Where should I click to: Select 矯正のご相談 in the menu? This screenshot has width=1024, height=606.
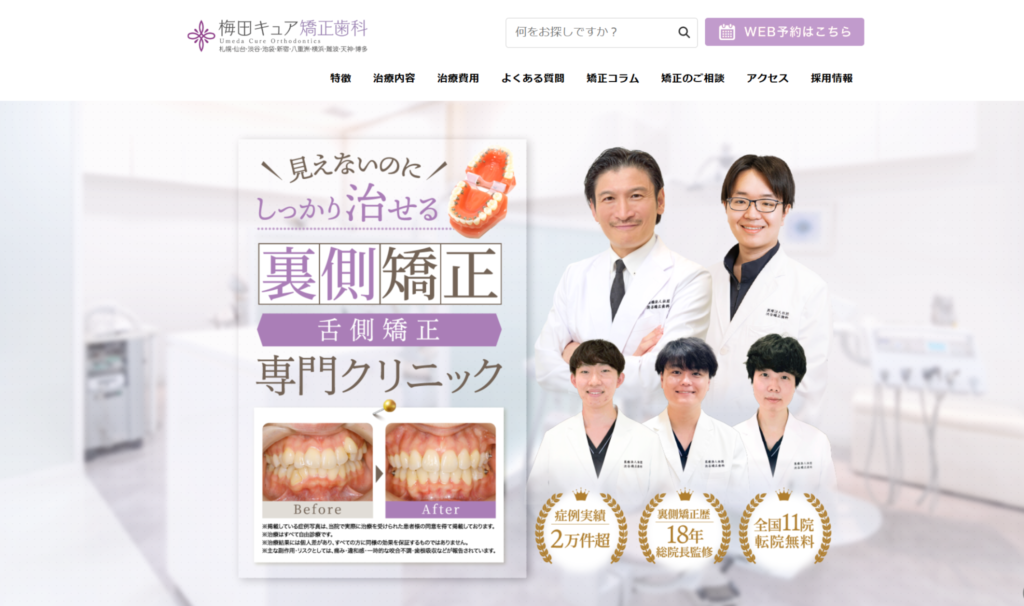click(693, 78)
